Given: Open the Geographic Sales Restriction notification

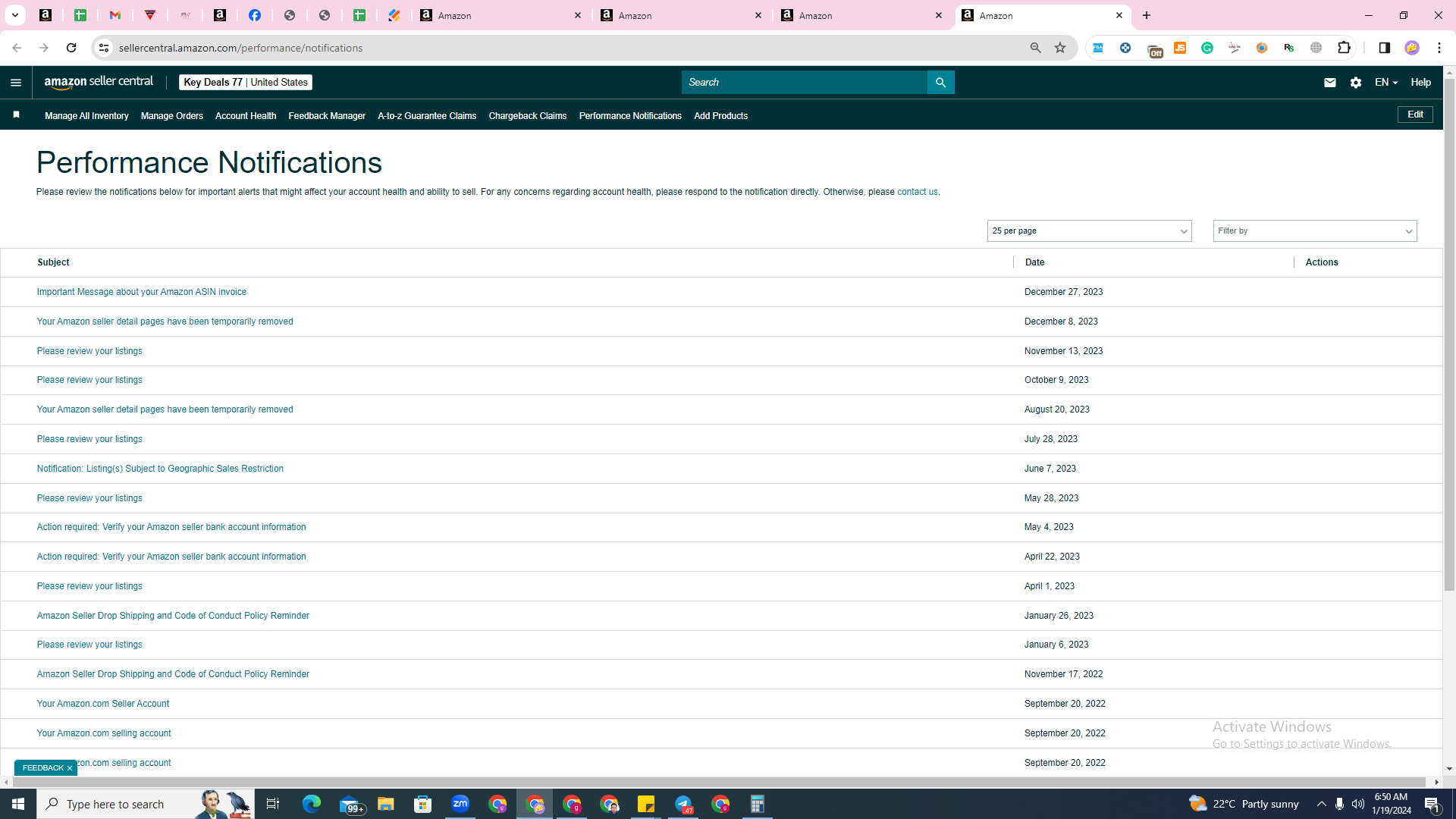Looking at the screenshot, I should coord(160,469).
